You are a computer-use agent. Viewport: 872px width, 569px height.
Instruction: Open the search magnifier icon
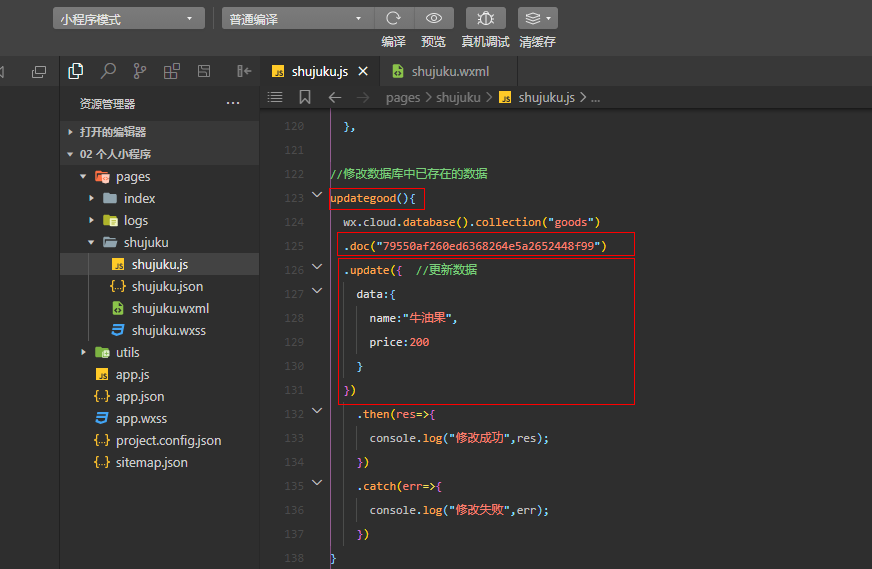pos(108,71)
